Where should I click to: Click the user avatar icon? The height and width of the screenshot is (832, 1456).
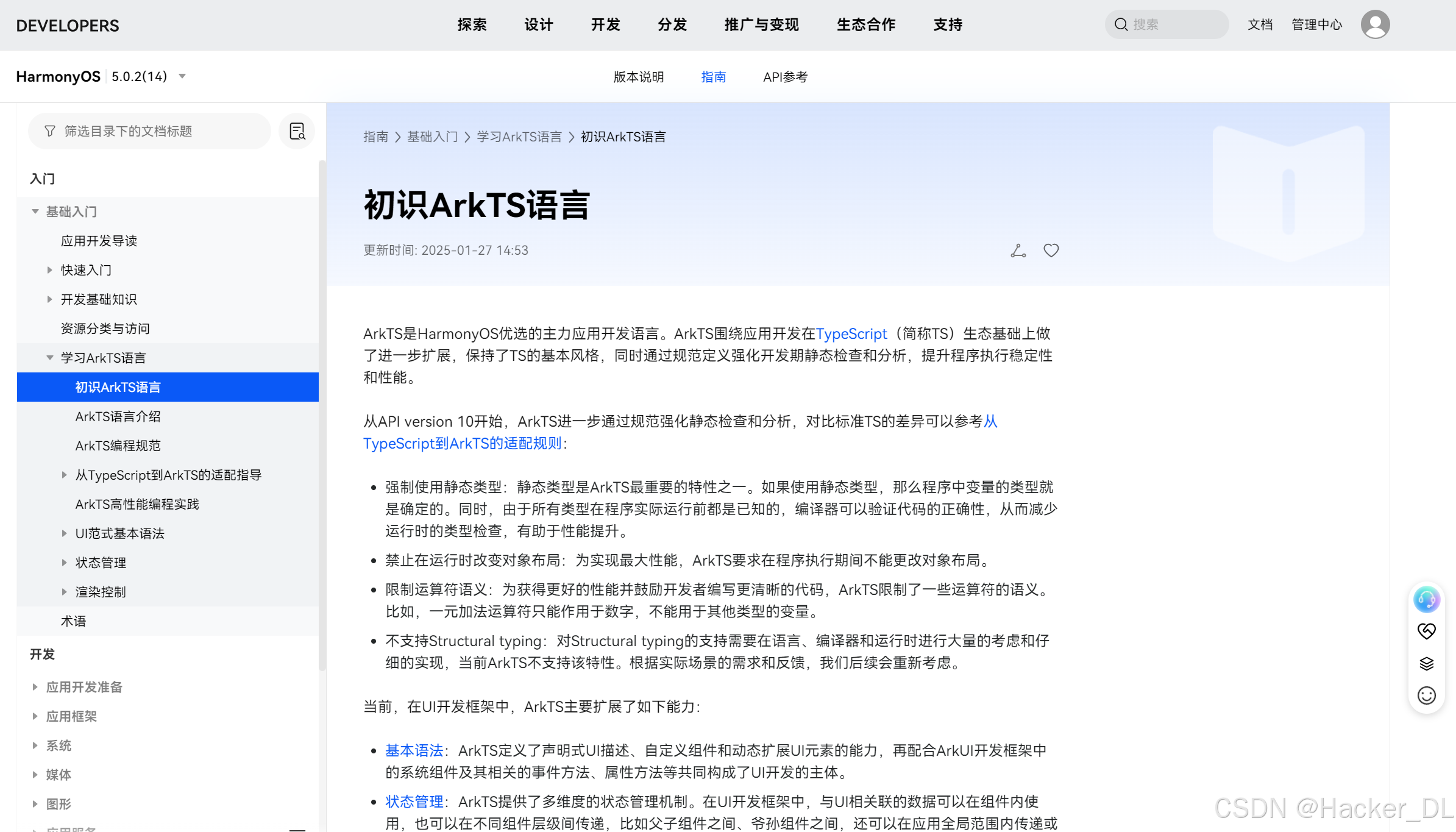[1375, 24]
